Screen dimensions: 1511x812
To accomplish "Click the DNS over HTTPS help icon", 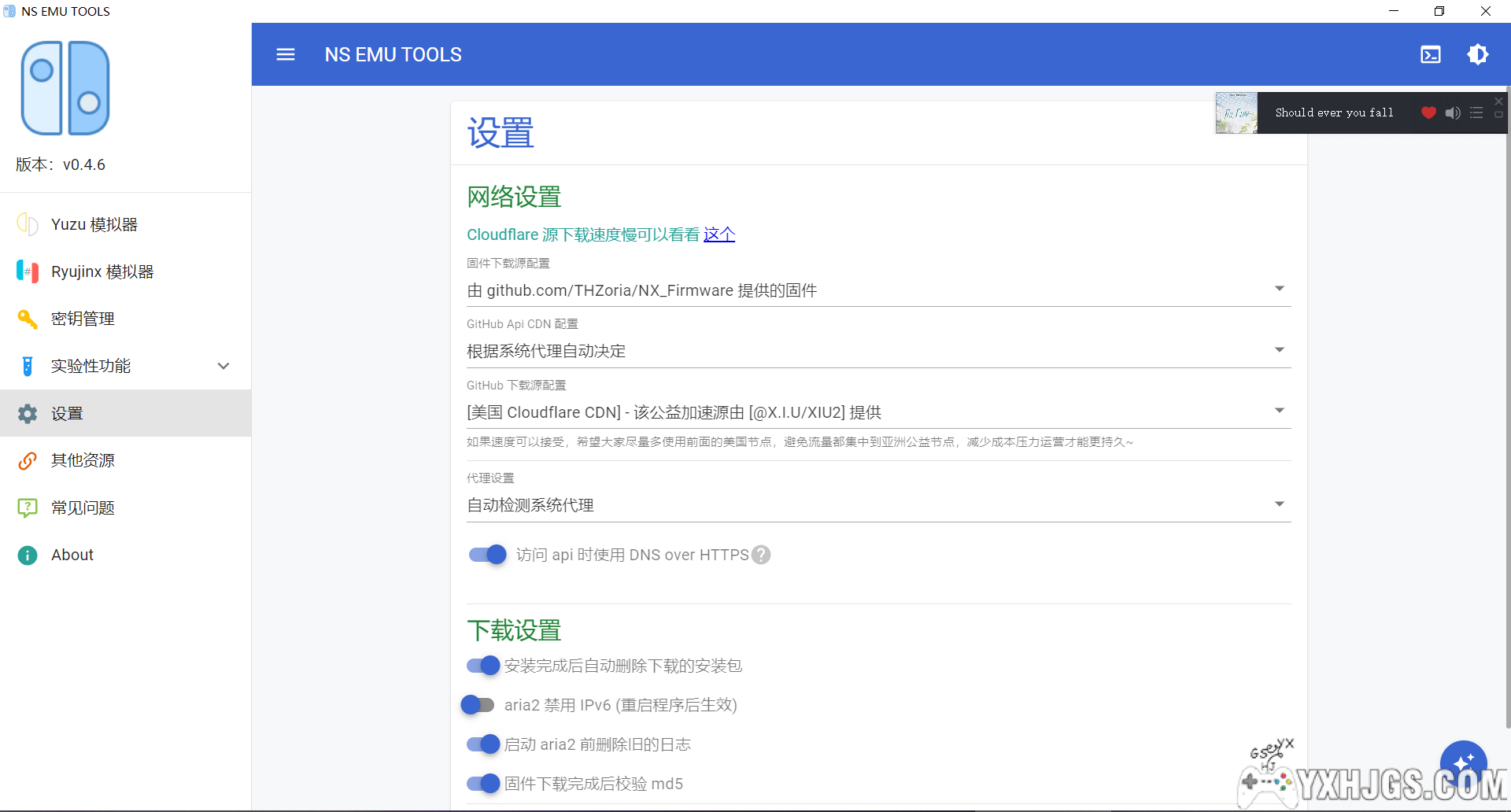I will (x=761, y=555).
